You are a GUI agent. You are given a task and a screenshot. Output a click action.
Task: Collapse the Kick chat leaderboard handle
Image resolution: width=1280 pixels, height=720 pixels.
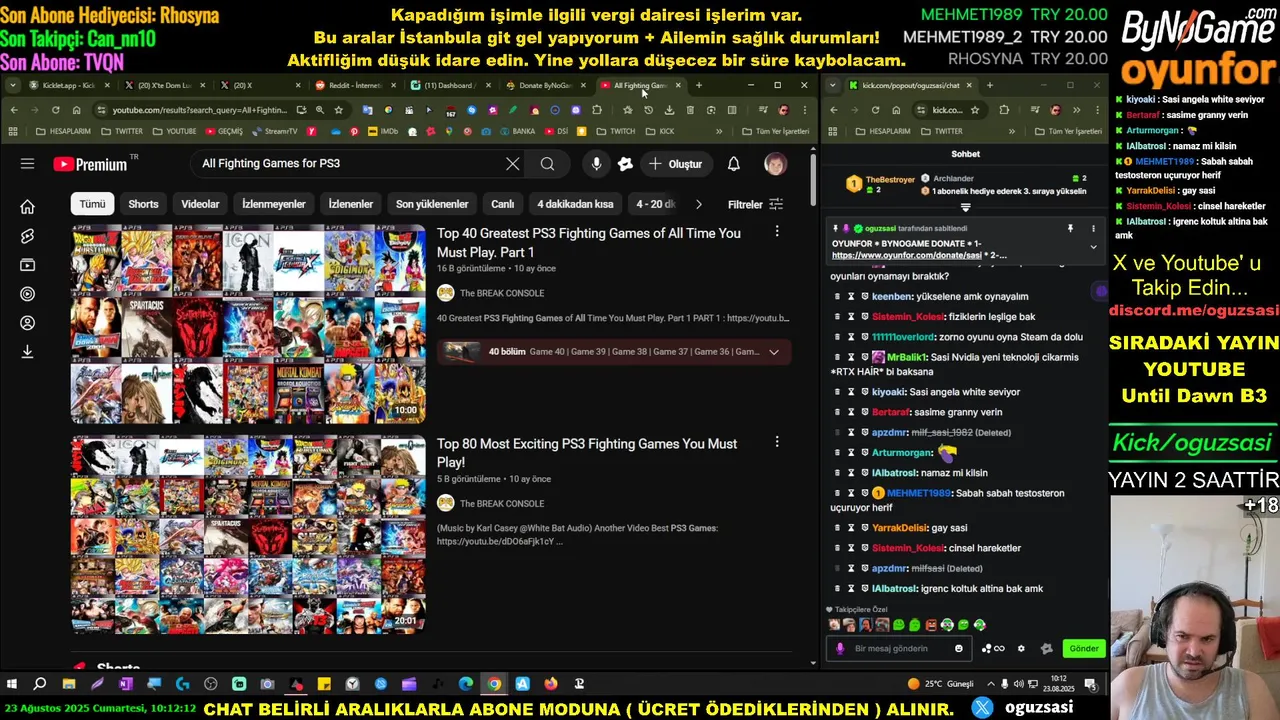pyautogui.click(x=965, y=207)
